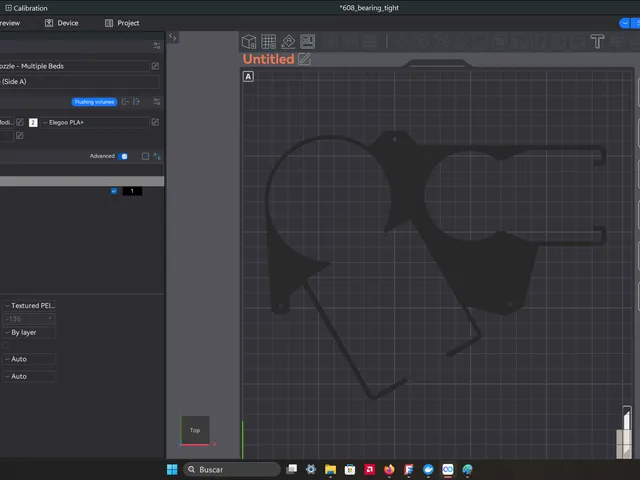Click the Add model cube icon
This screenshot has height=480, width=640.
(249, 42)
